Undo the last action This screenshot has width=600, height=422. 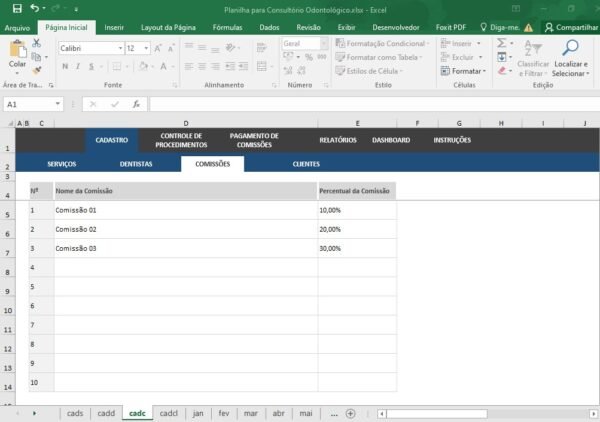tap(34, 8)
